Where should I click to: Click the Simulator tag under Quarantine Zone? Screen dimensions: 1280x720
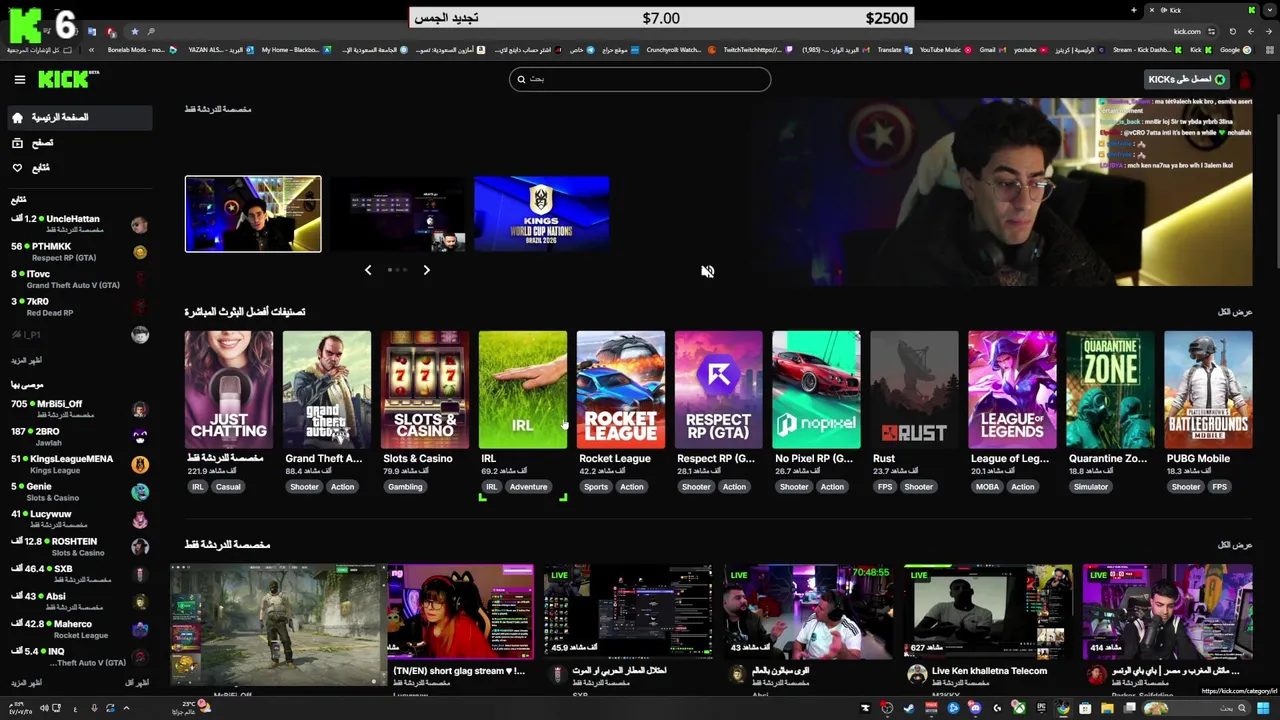tap(1091, 487)
